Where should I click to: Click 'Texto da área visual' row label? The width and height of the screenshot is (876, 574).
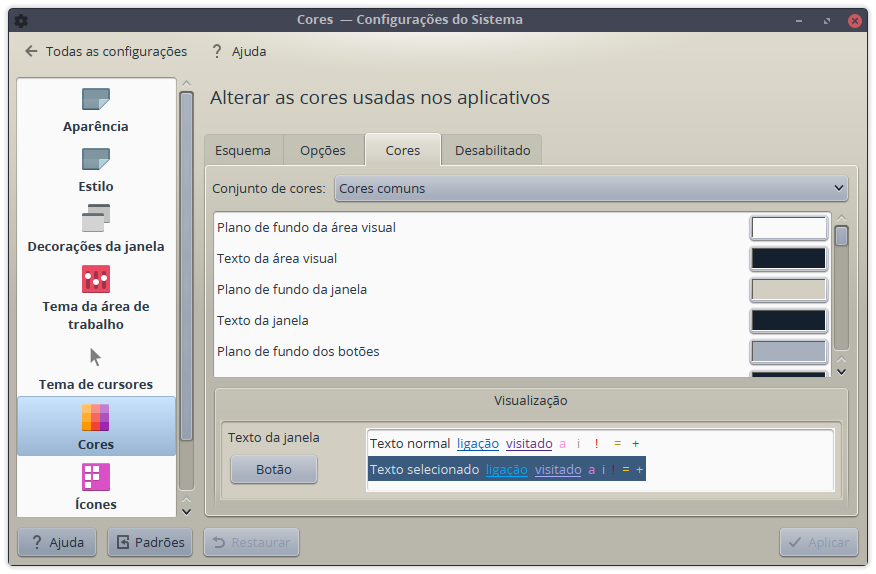(277, 258)
